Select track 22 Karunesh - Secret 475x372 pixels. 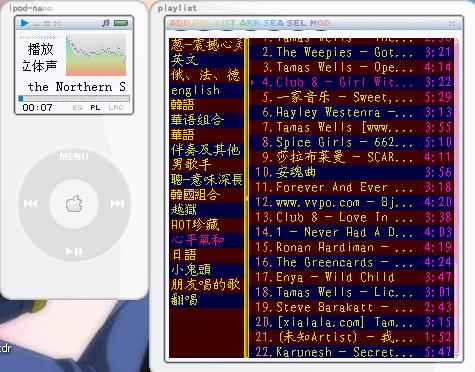[x=352, y=352]
